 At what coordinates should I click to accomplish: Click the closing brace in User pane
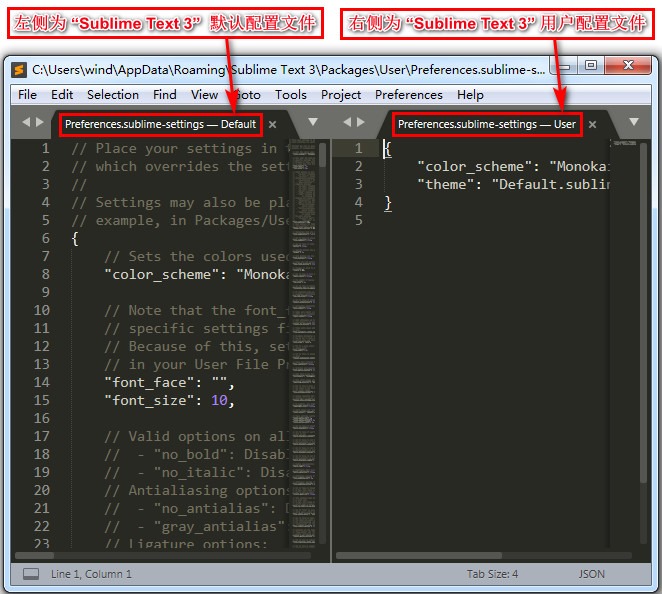pos(388,203)
